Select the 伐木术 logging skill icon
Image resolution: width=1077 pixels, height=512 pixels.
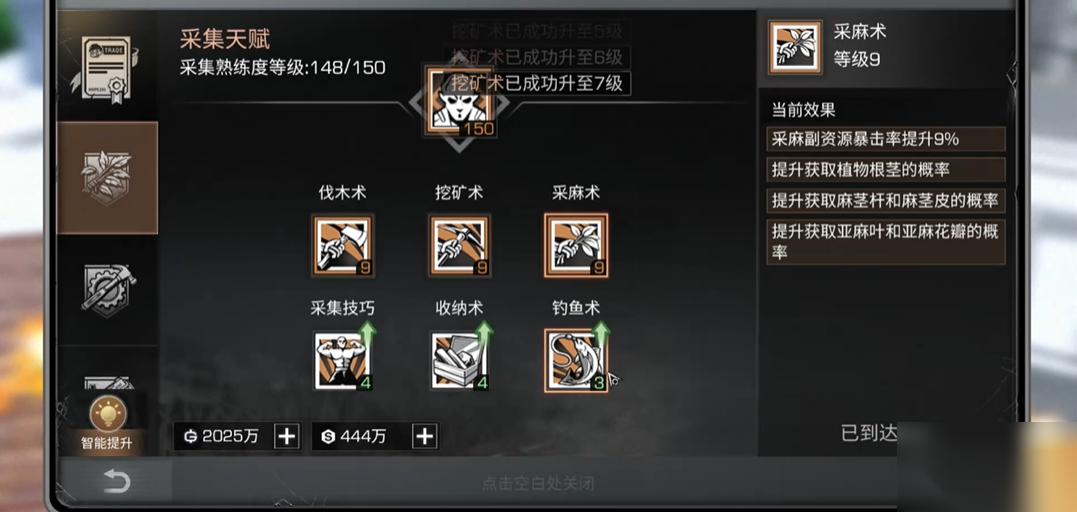point(343,246)
